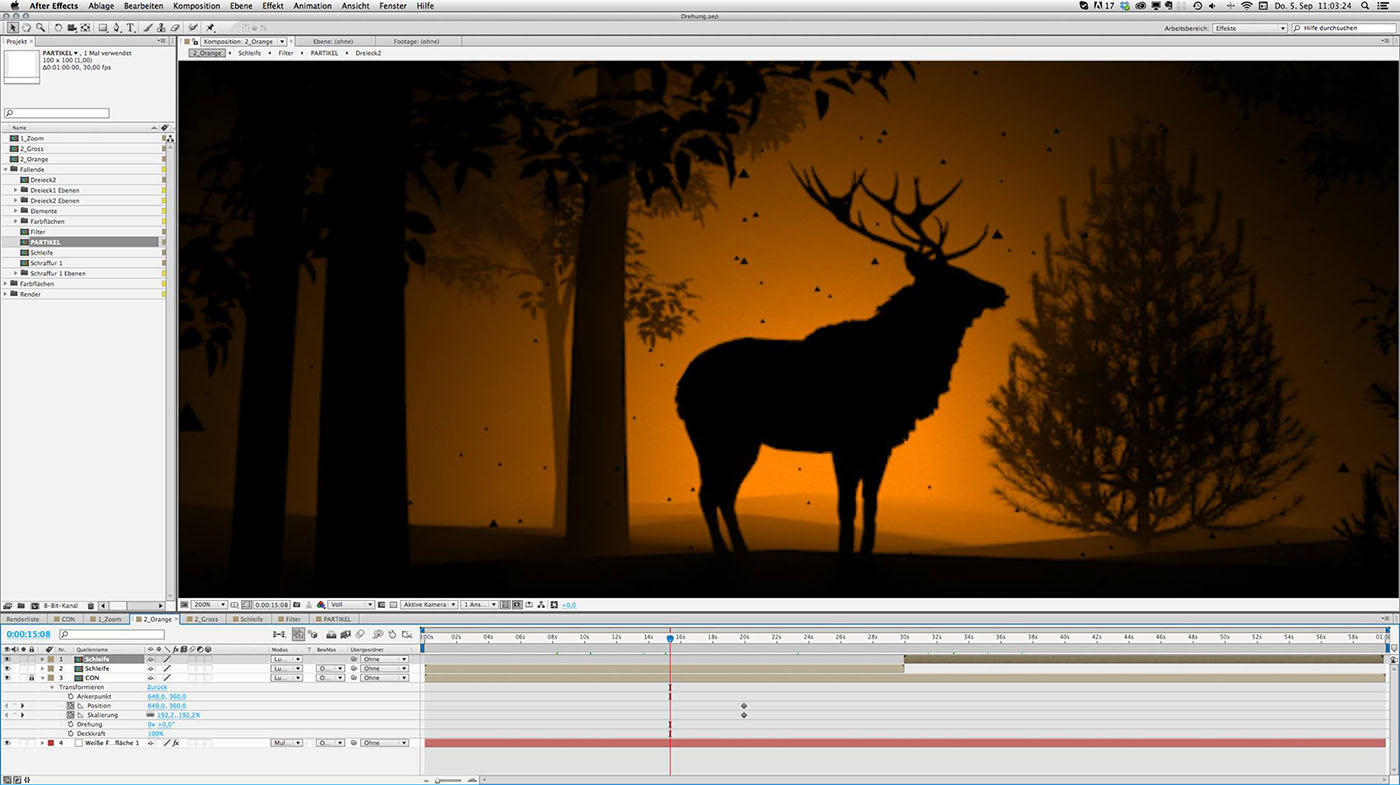Toggle visibility of layer 2 Schleife

[7, 669]
